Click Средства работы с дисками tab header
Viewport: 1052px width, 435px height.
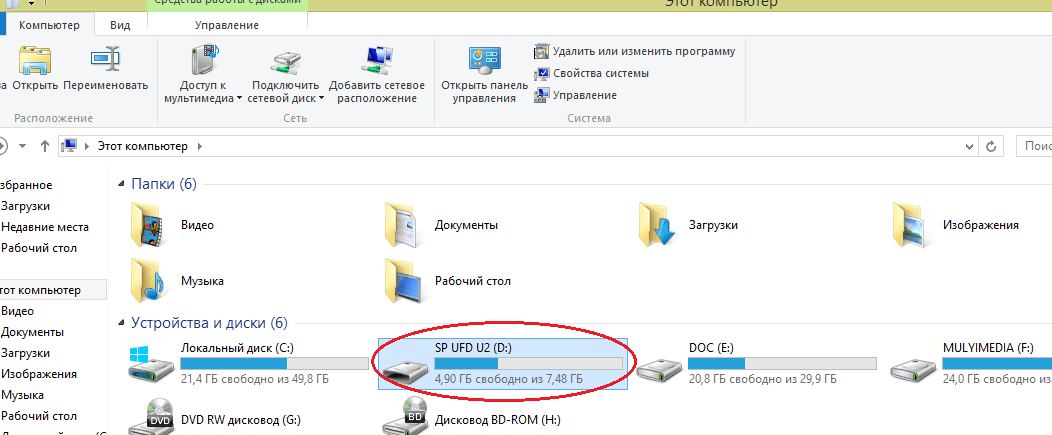point(227,3)
